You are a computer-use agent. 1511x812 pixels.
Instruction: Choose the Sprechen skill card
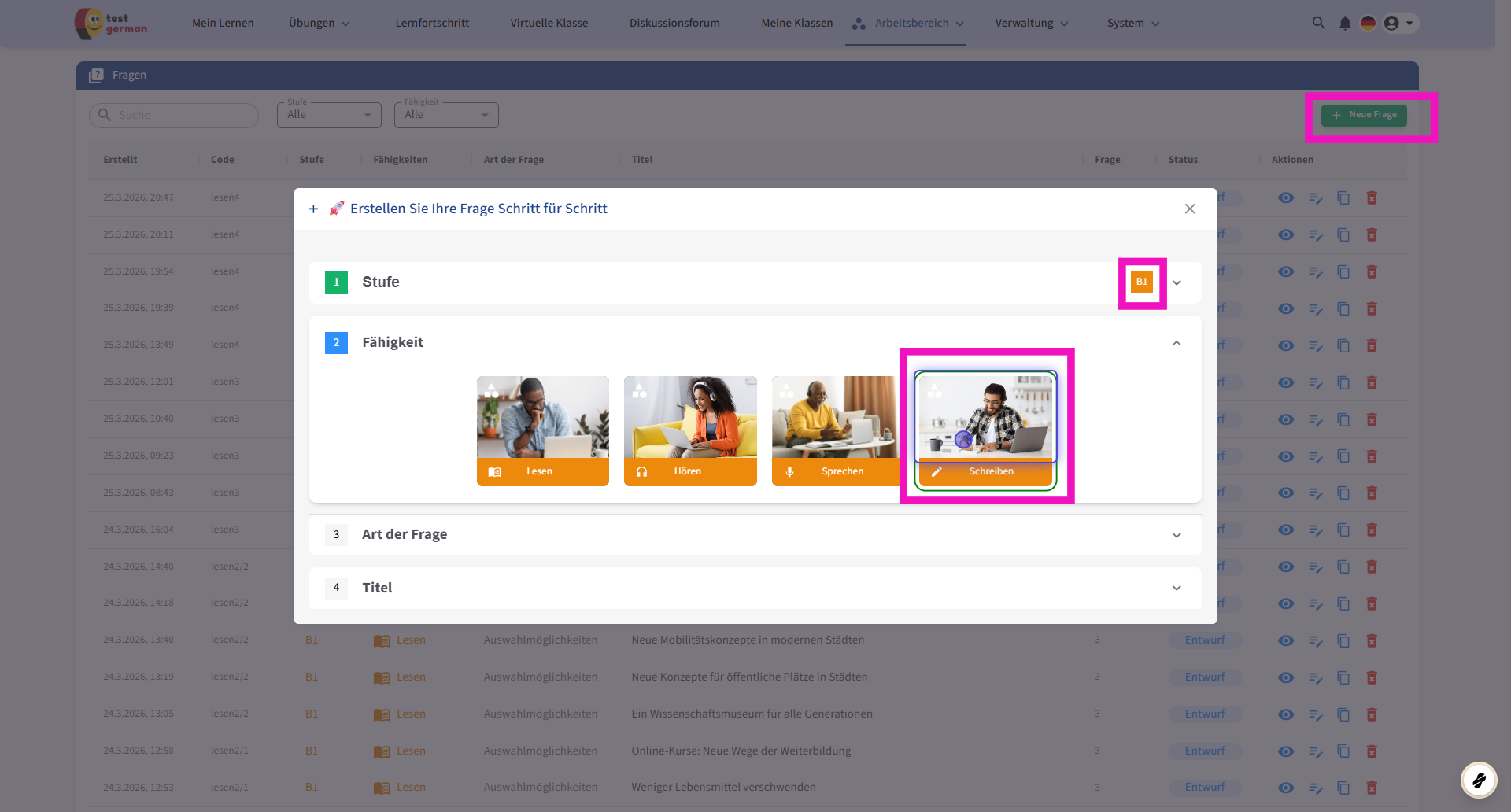click(x=834, y=430)
